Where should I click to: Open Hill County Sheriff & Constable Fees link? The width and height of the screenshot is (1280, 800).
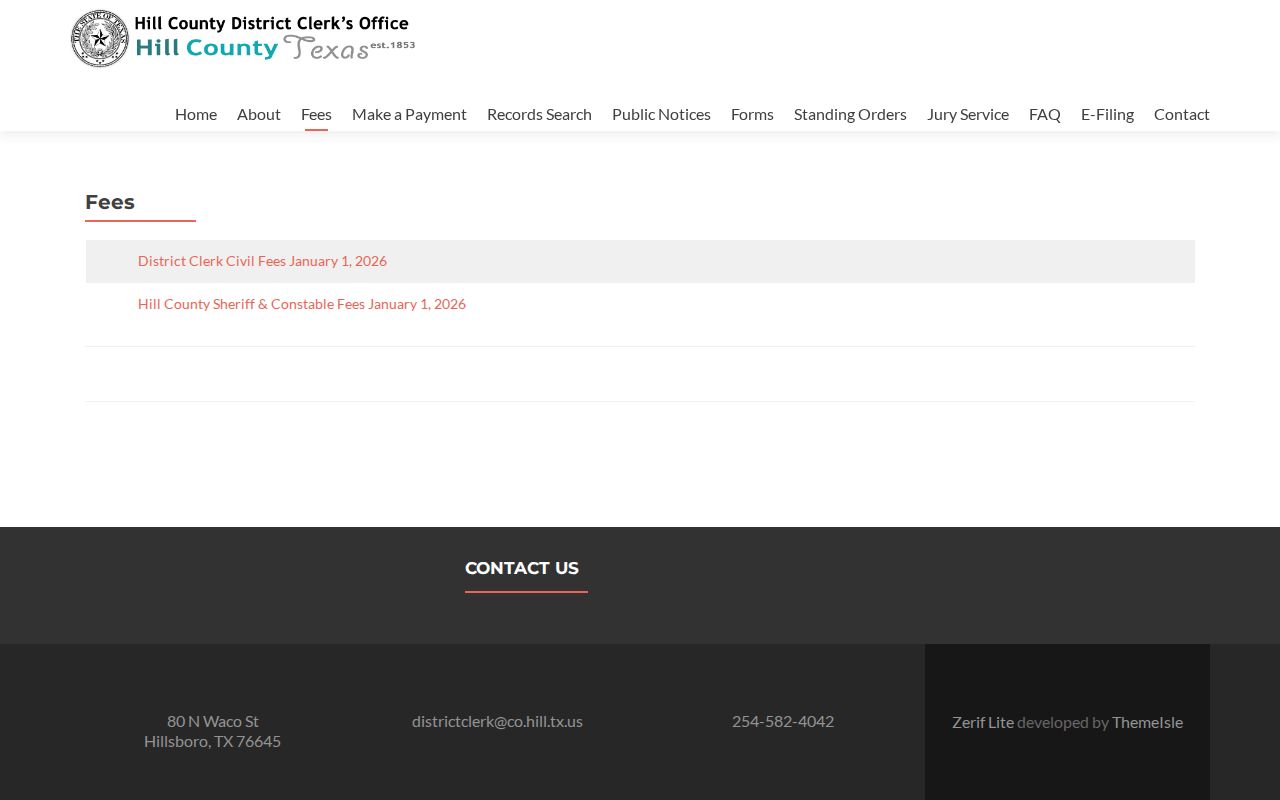pos(302,304)
